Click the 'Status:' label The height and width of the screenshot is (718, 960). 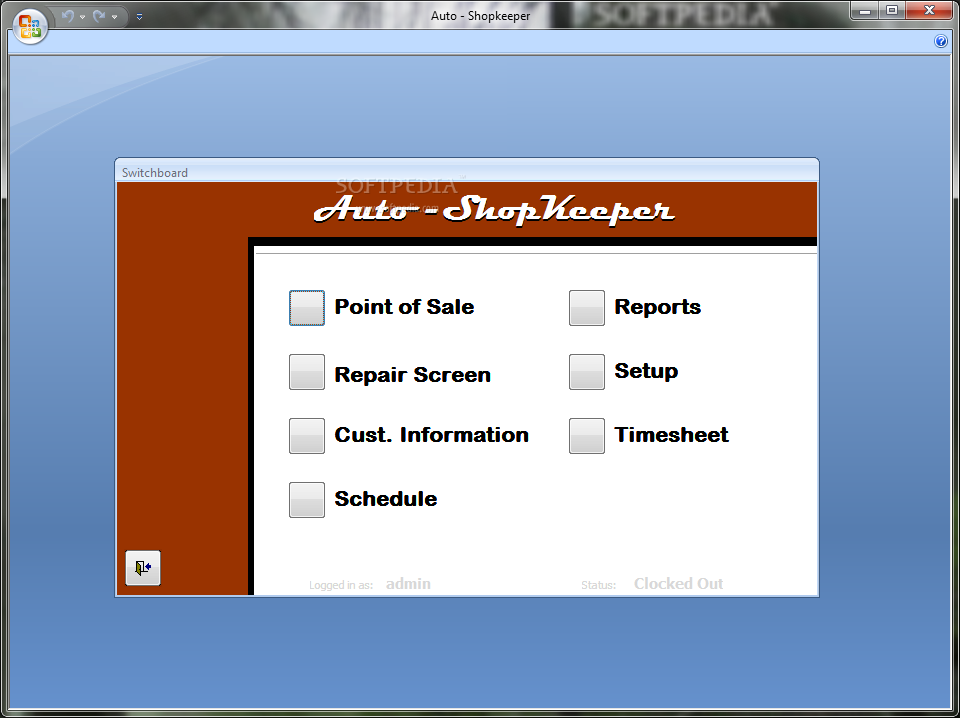point(598,585)
